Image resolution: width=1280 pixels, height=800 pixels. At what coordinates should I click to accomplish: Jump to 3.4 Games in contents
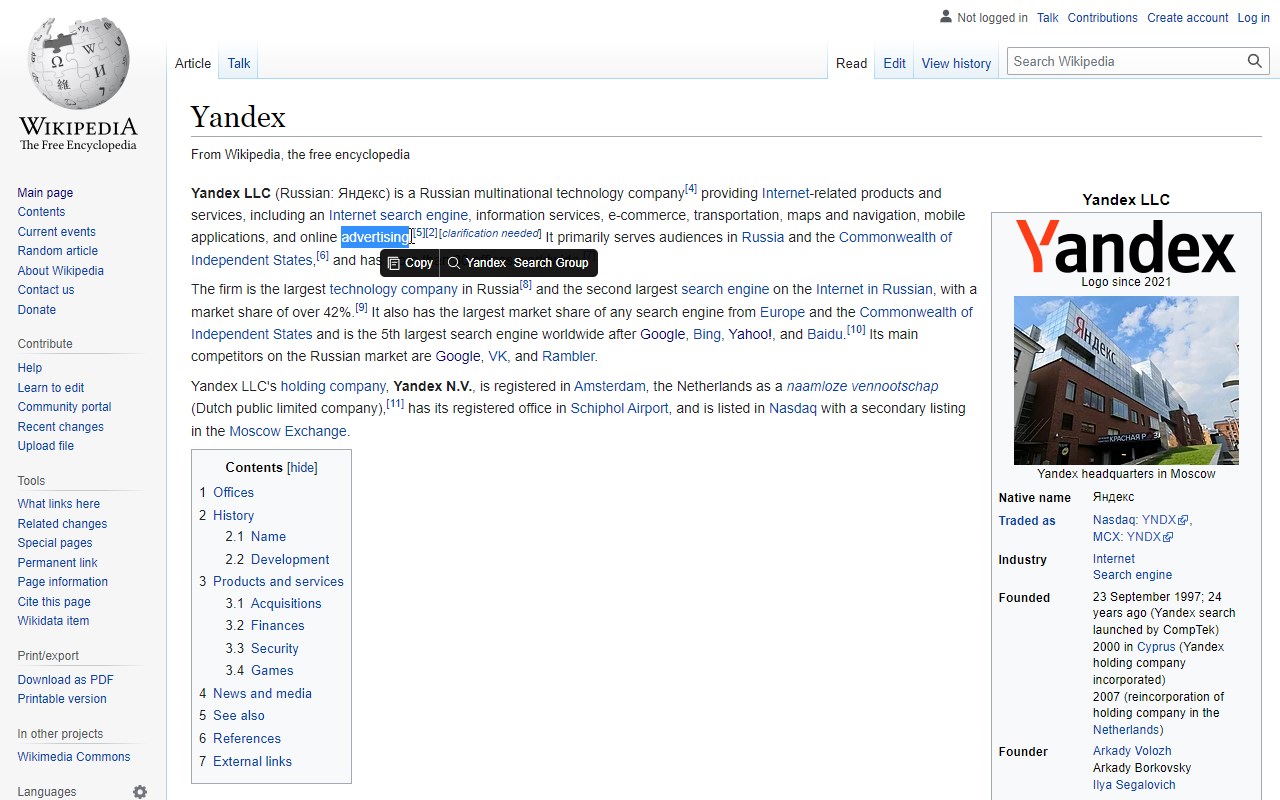(x=272, y=670)
